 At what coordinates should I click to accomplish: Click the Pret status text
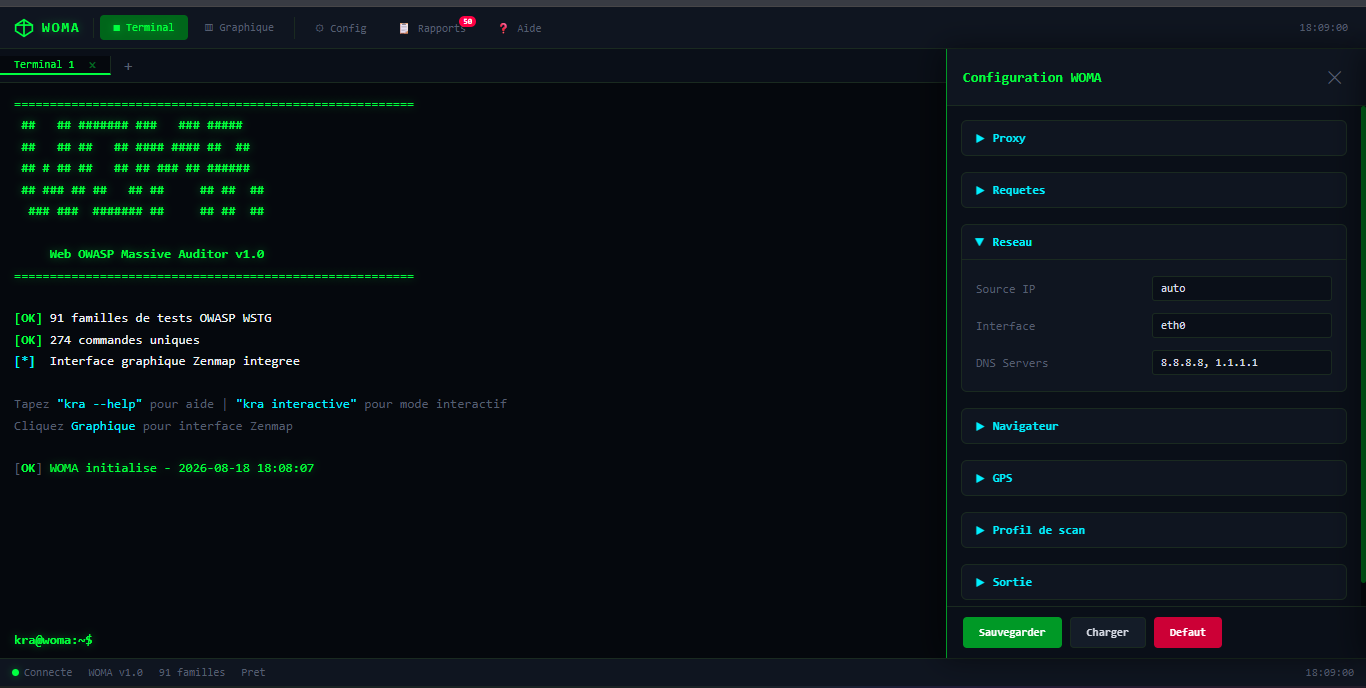pos(253,672)
